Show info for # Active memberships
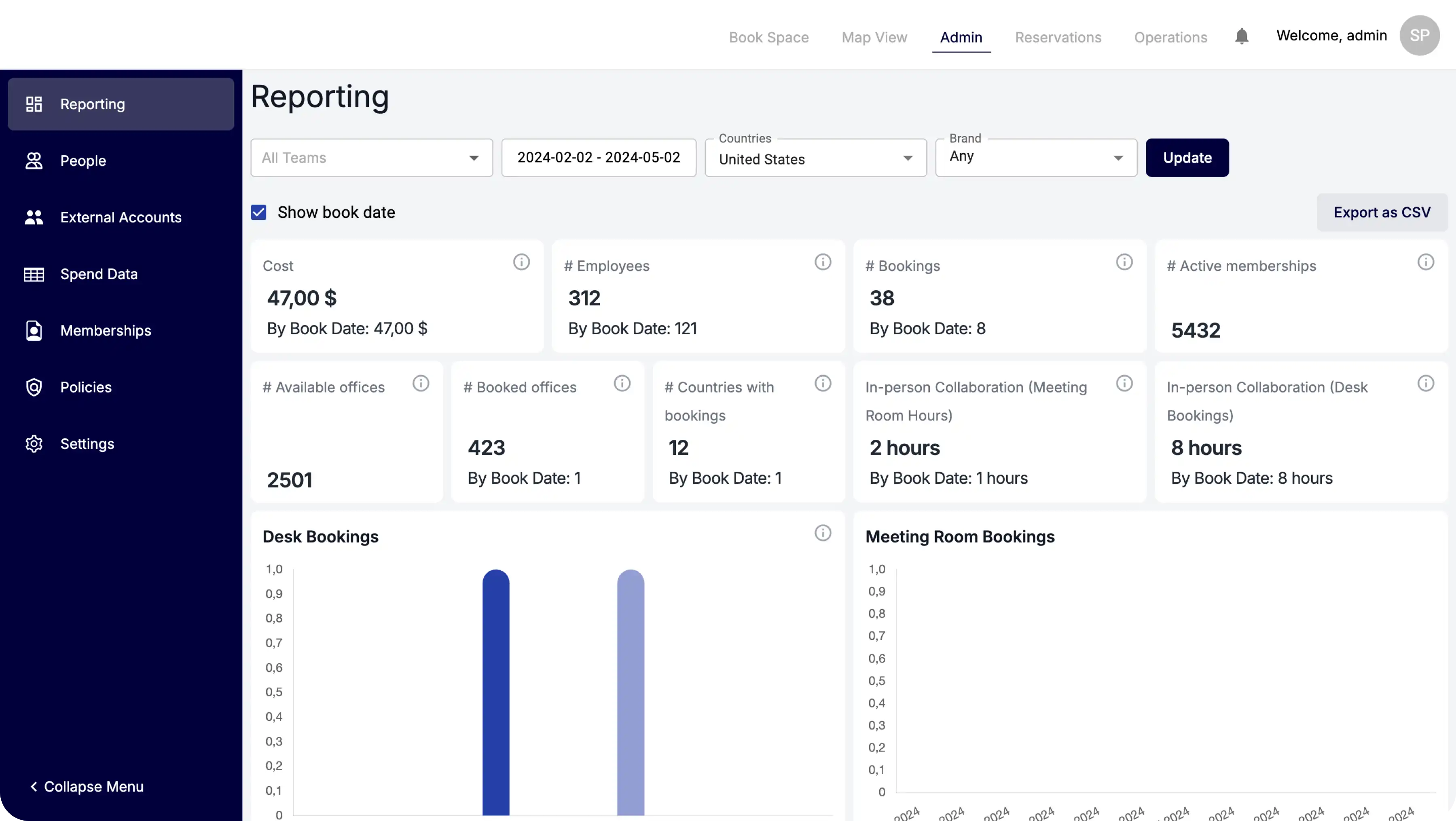Screen dimensions: 1456x821 point(1426,262)
